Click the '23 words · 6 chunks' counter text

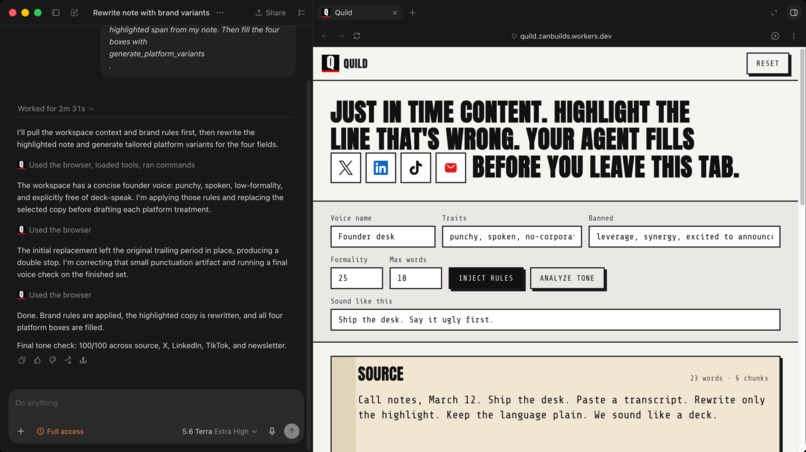(729, 378)
